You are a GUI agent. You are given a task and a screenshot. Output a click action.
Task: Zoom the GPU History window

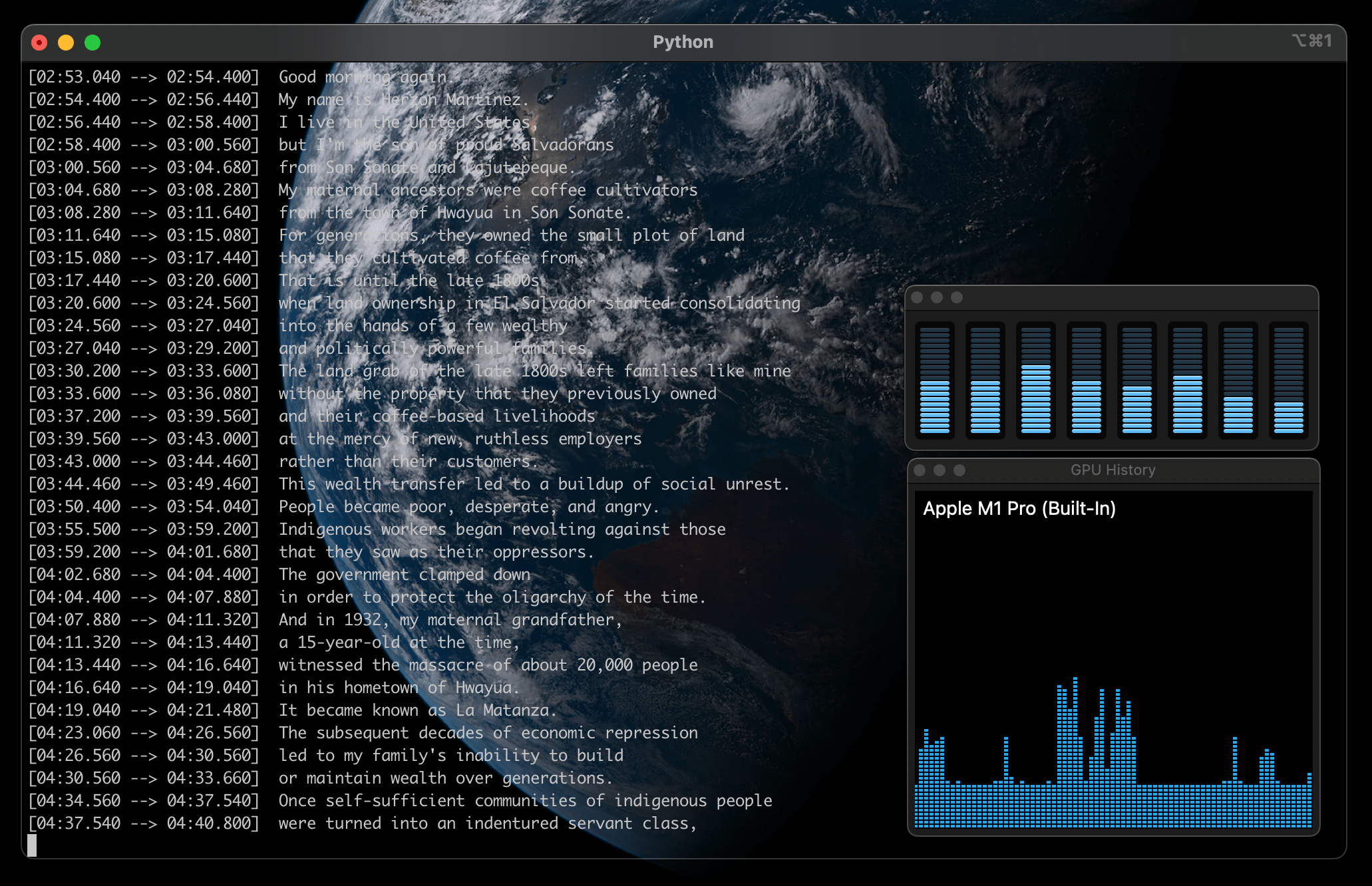click(959, 470)
